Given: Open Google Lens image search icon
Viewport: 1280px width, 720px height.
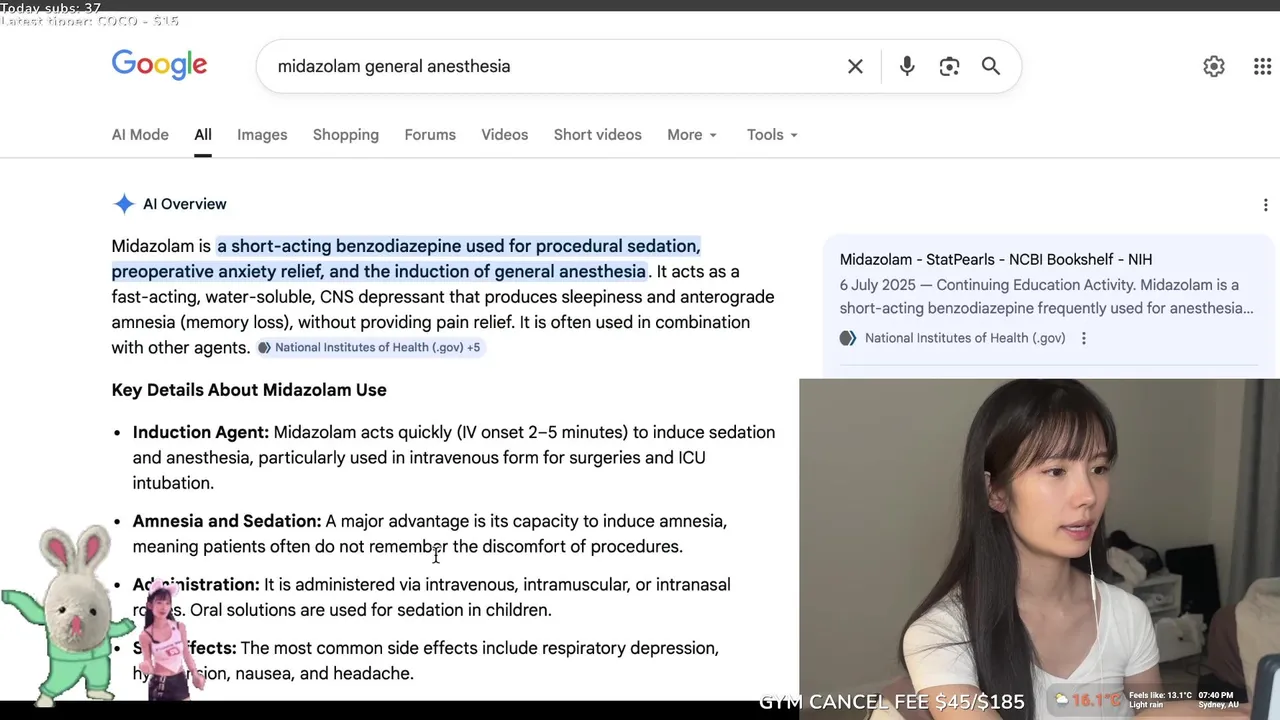Looking at the screenshot, I should [x=949, y=66].
